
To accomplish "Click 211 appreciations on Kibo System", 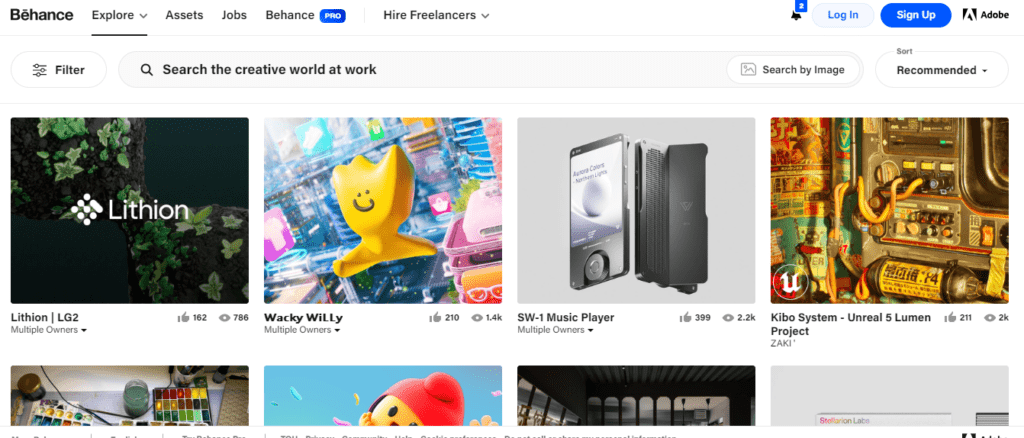I will coord(967,318).
